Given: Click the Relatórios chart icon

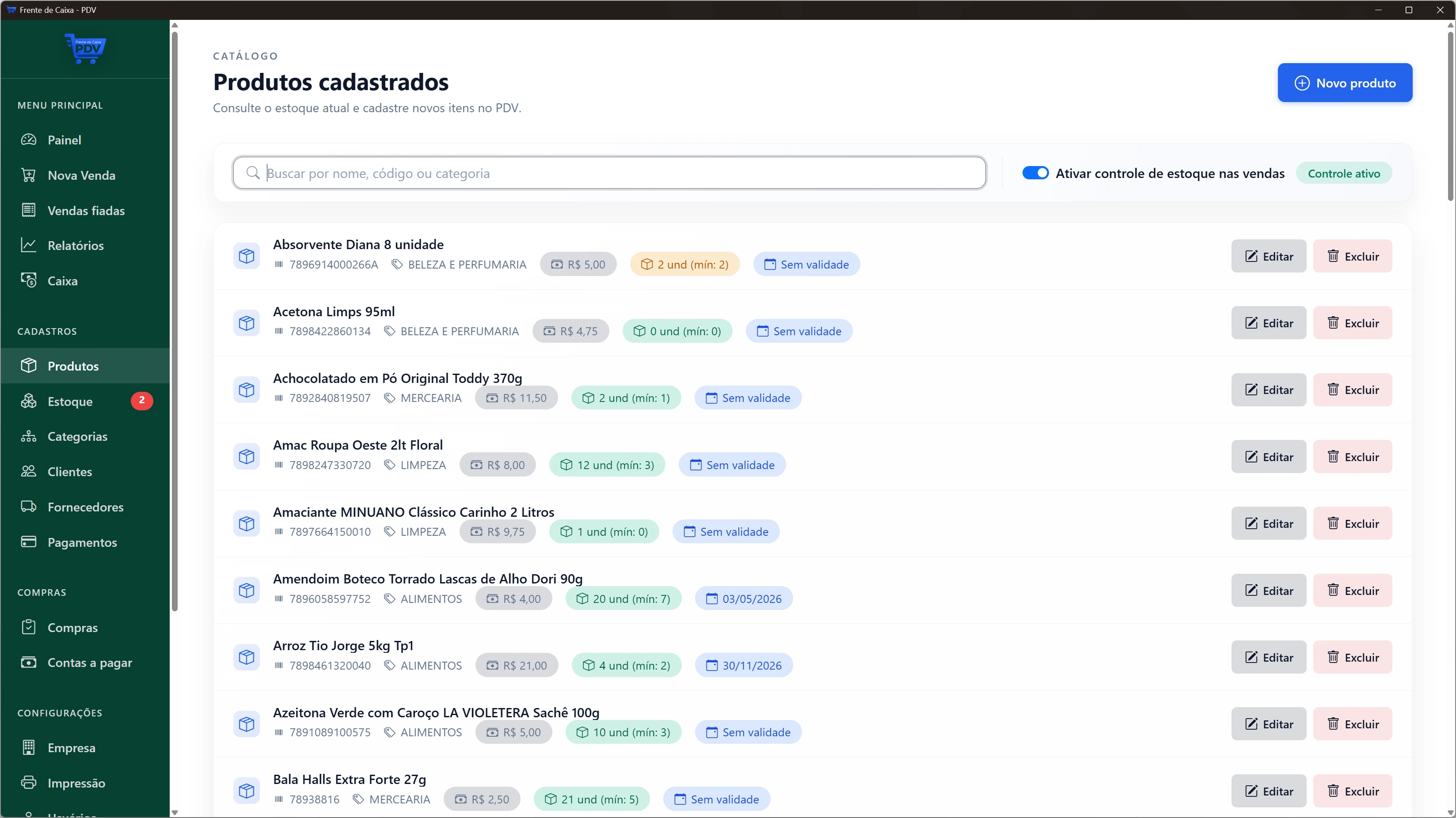Looking at the screenshot, I should pos(28,245).
